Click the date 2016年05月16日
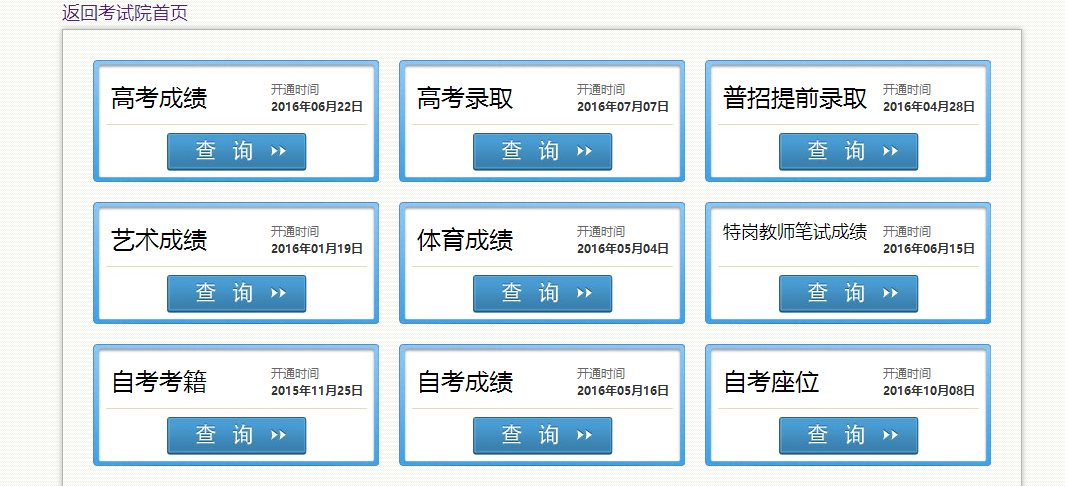This screenshot has height=486, width=1065. [x=624, y=390]
